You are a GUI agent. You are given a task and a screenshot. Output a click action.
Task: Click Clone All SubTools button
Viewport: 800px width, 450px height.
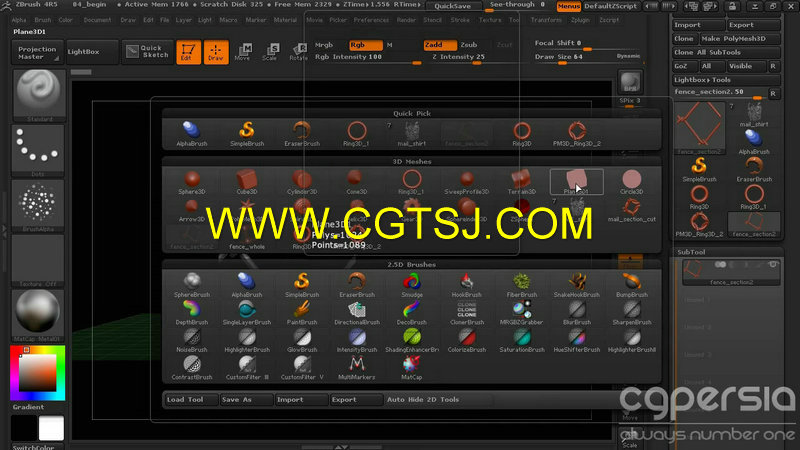tap(726, 53)
